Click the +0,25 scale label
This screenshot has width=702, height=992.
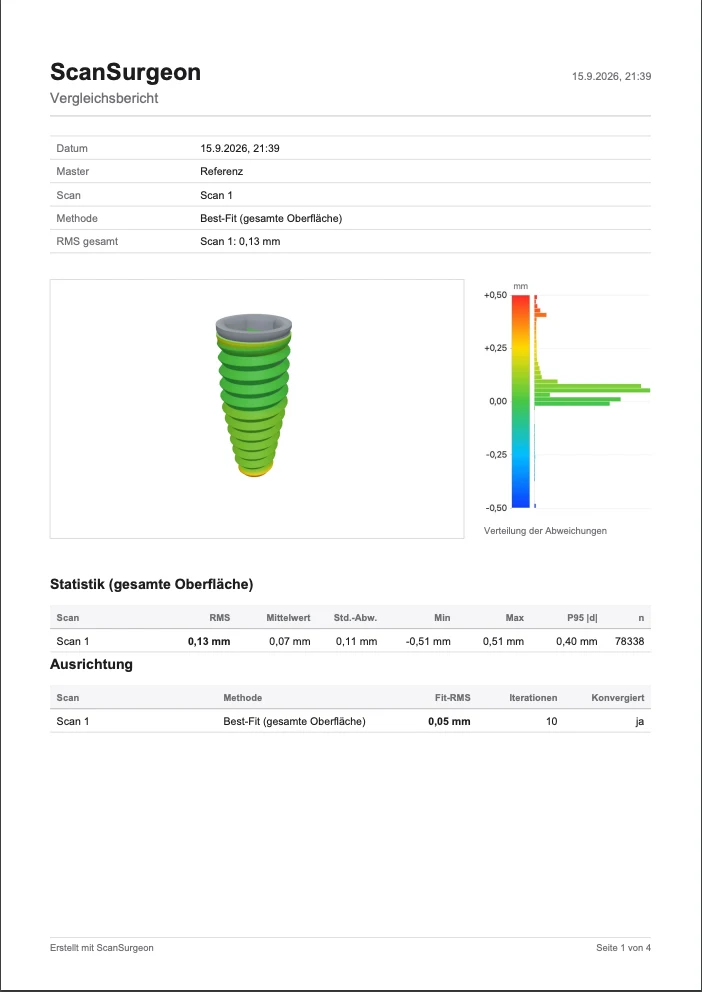pos(495,349)
